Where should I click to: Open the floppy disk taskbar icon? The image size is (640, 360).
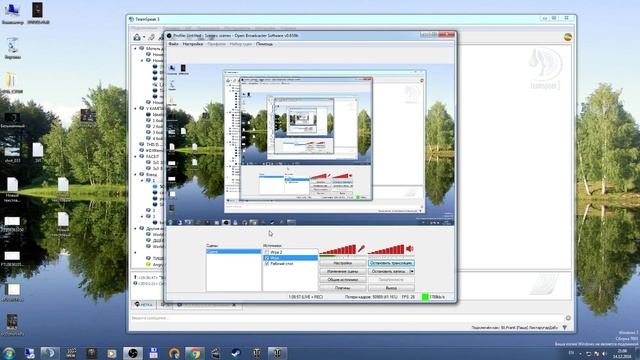[153, 353]
